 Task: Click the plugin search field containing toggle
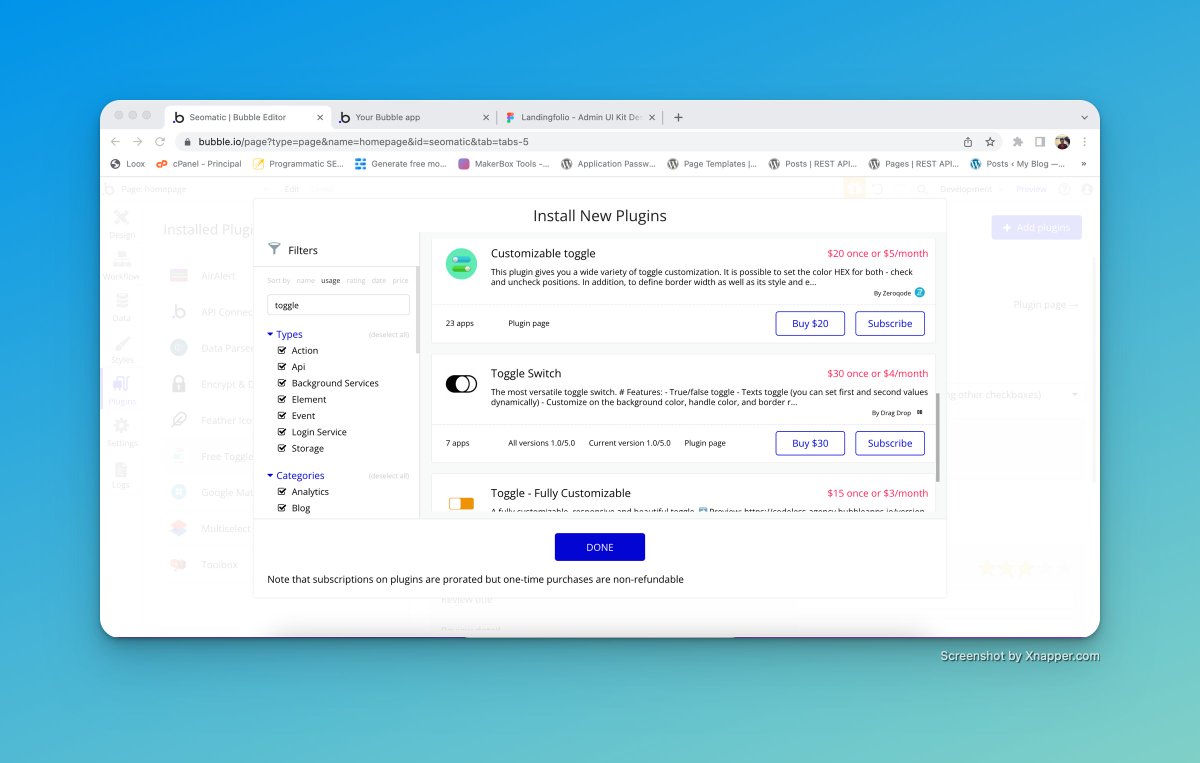click(x=338, y=305)
